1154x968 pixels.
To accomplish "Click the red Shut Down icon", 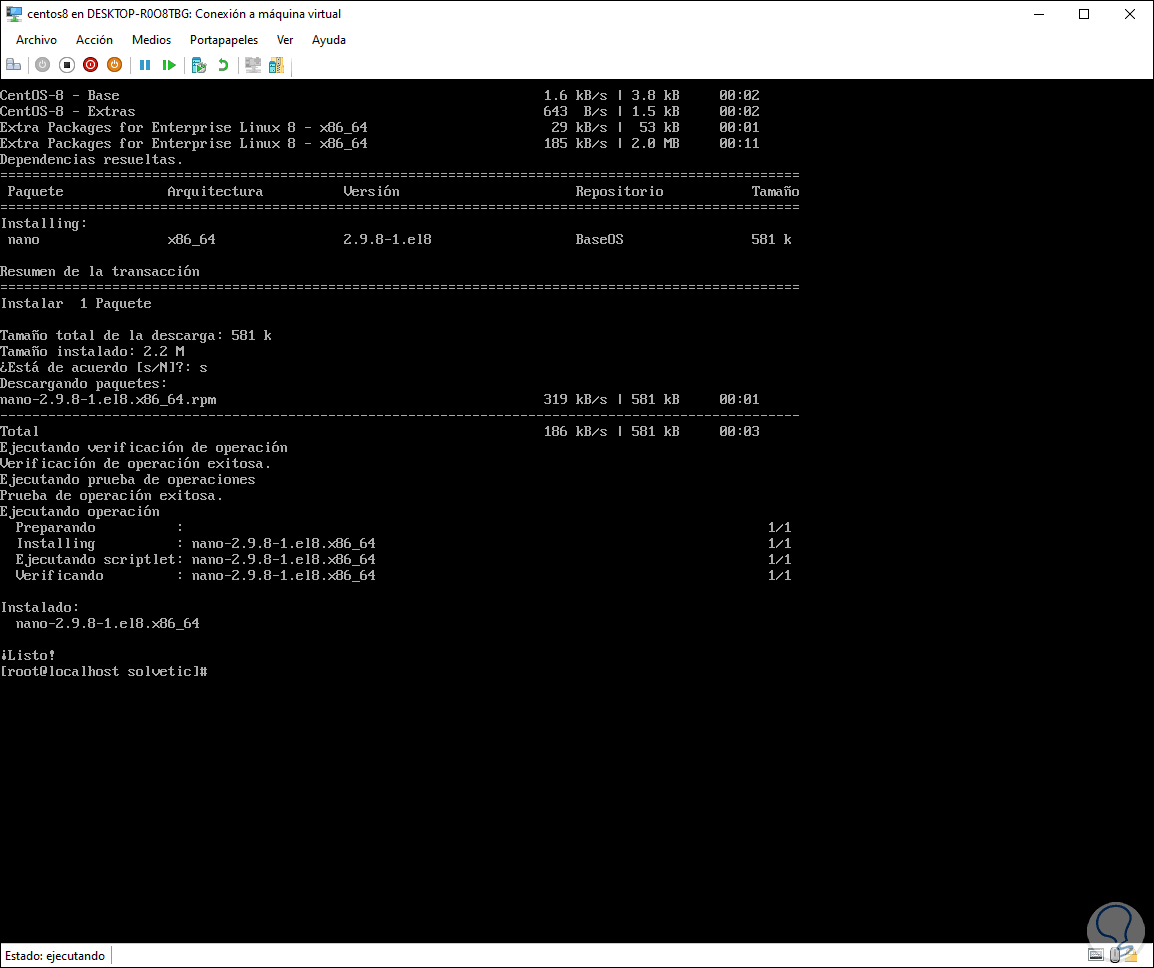I will point(91,65).
